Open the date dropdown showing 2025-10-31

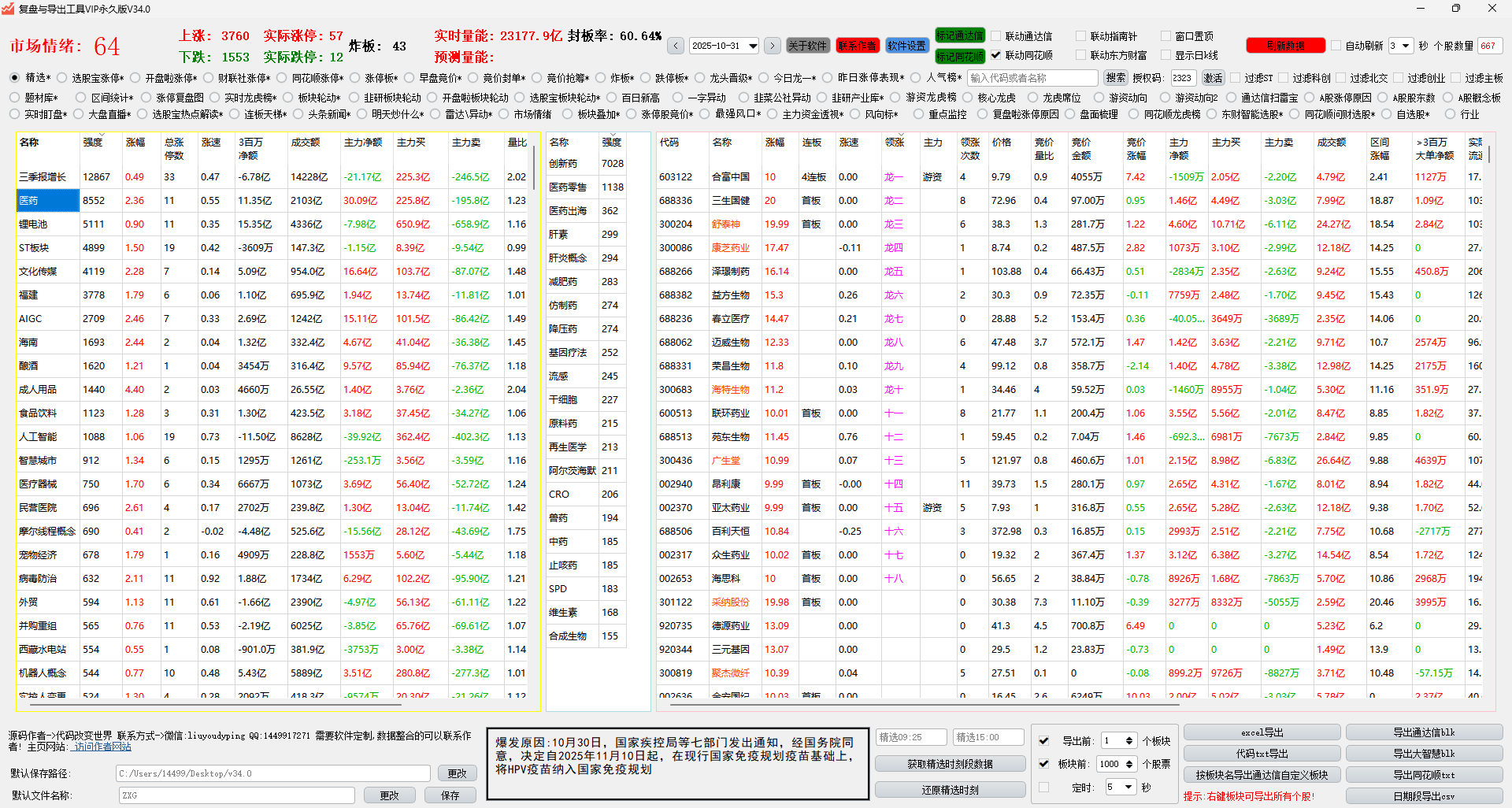coord(724,46)
